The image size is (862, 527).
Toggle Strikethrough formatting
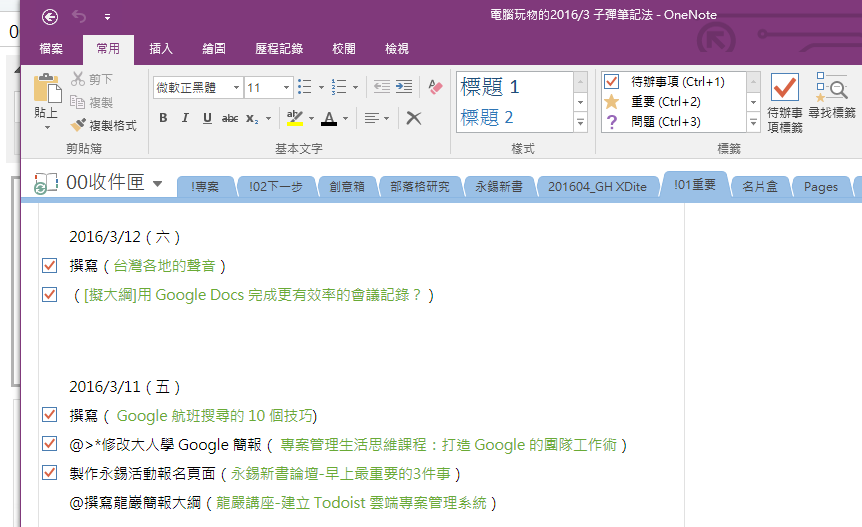coord(230,118)
